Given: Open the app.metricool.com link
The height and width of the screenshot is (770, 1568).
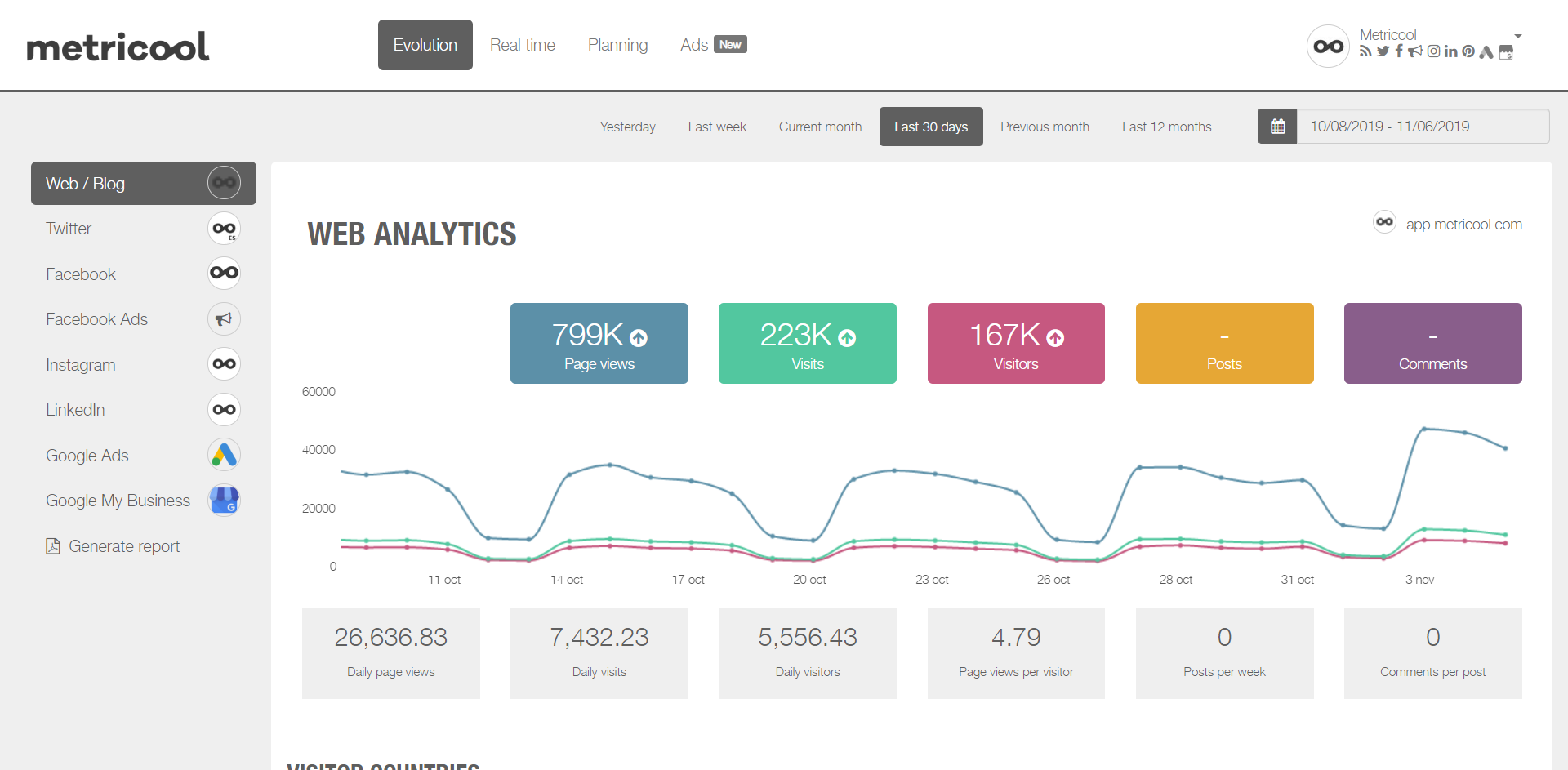Looking at the screenshot, I should click(1463, 225).
